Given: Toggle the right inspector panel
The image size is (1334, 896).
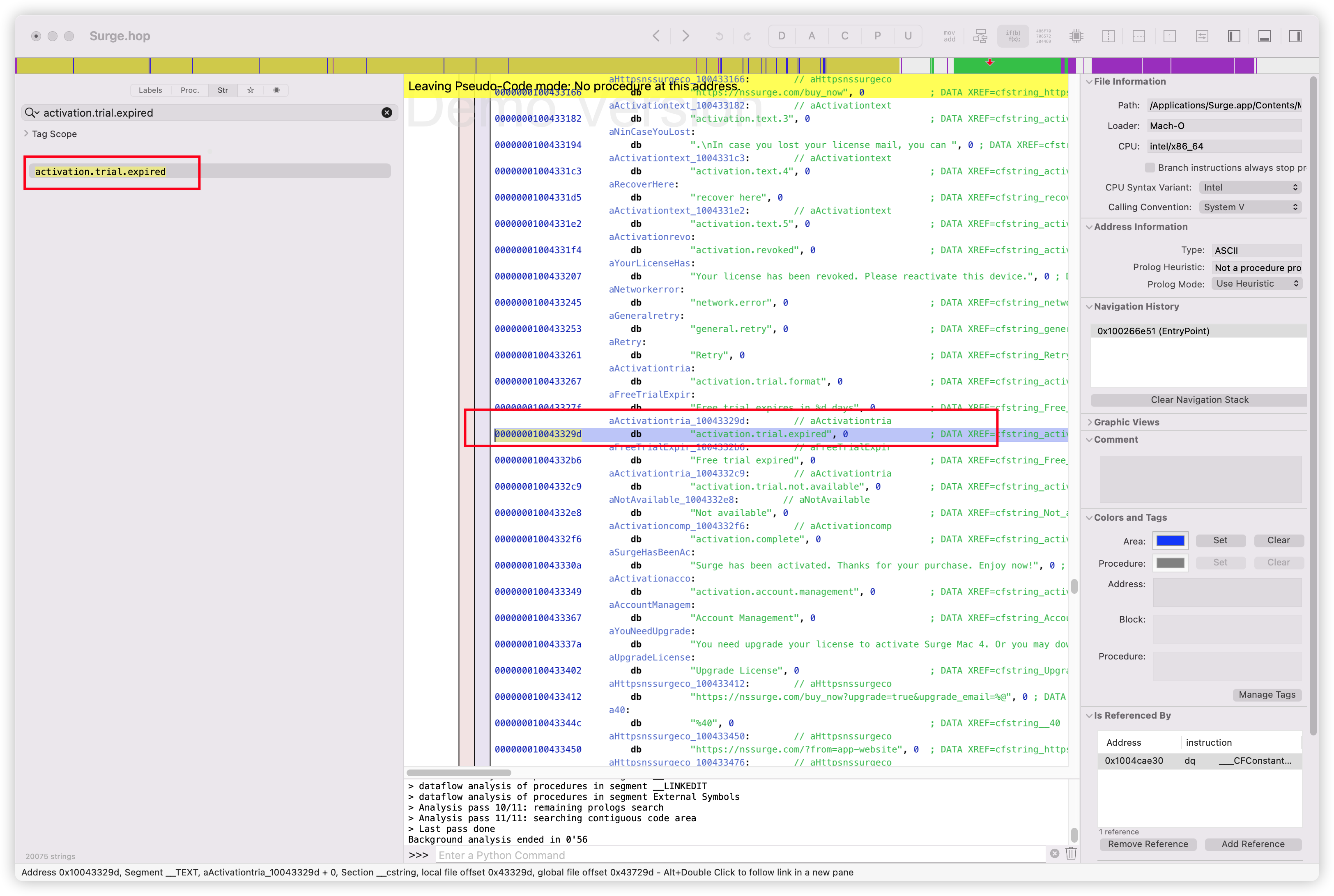Looking at the screenshot, I should [x=1295, y=36].
